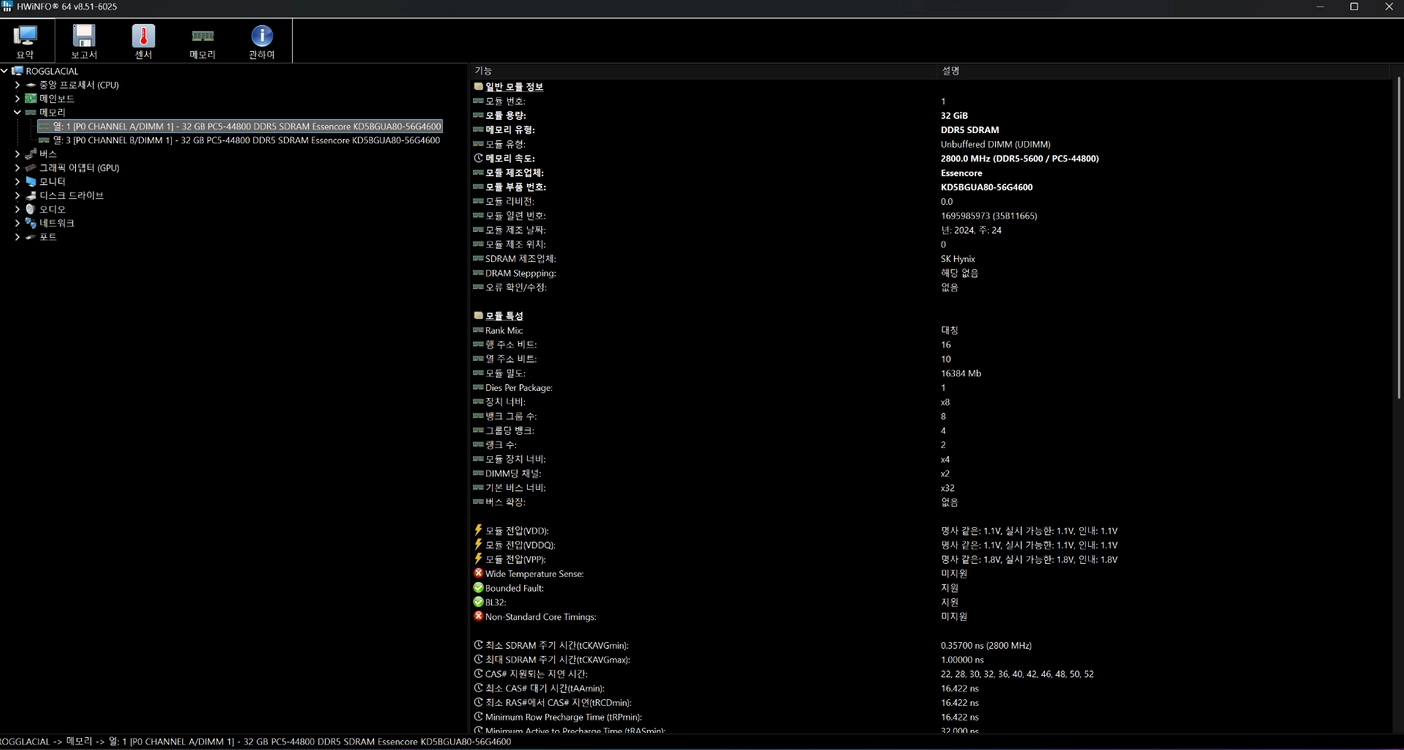Expand the 모니터 branch arrow

(x=17, y=182)
